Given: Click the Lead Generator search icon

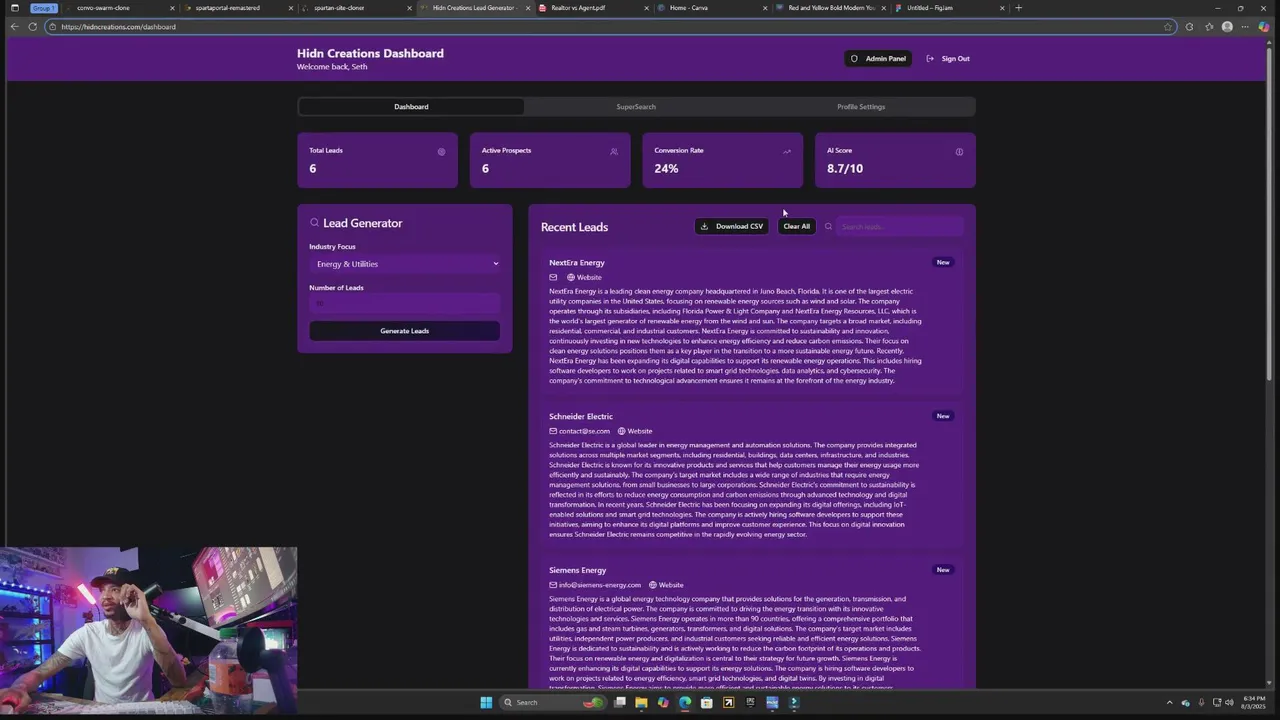Looking at the screenshot, I should pyautogui.click(x=314, y=223).
